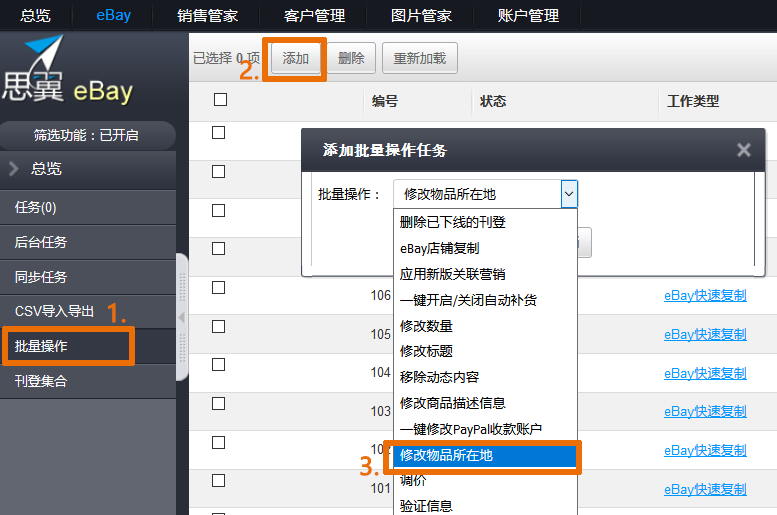Choose 修改数量 from the list
Image resolution: width=777 pixels, height=515 pixels.
(485, 326)
